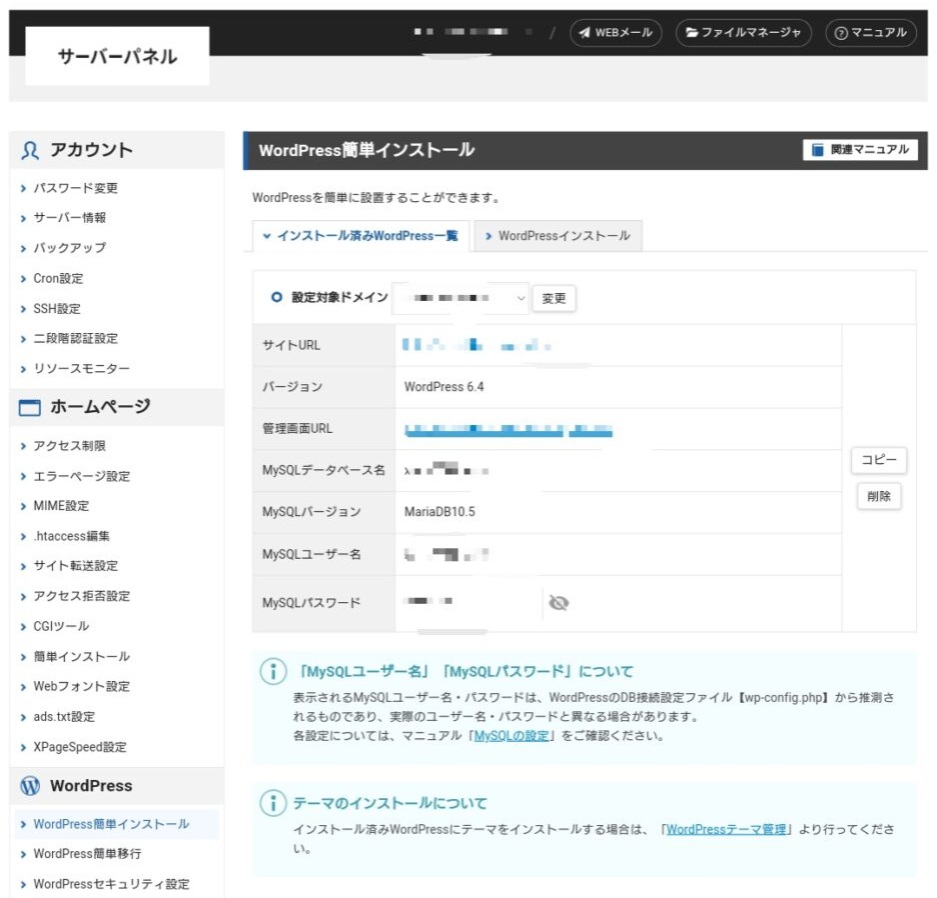This screenshot has width=937, height=898.
Task: Open the ファイルマネージャ button
Action: pos(743,32)
